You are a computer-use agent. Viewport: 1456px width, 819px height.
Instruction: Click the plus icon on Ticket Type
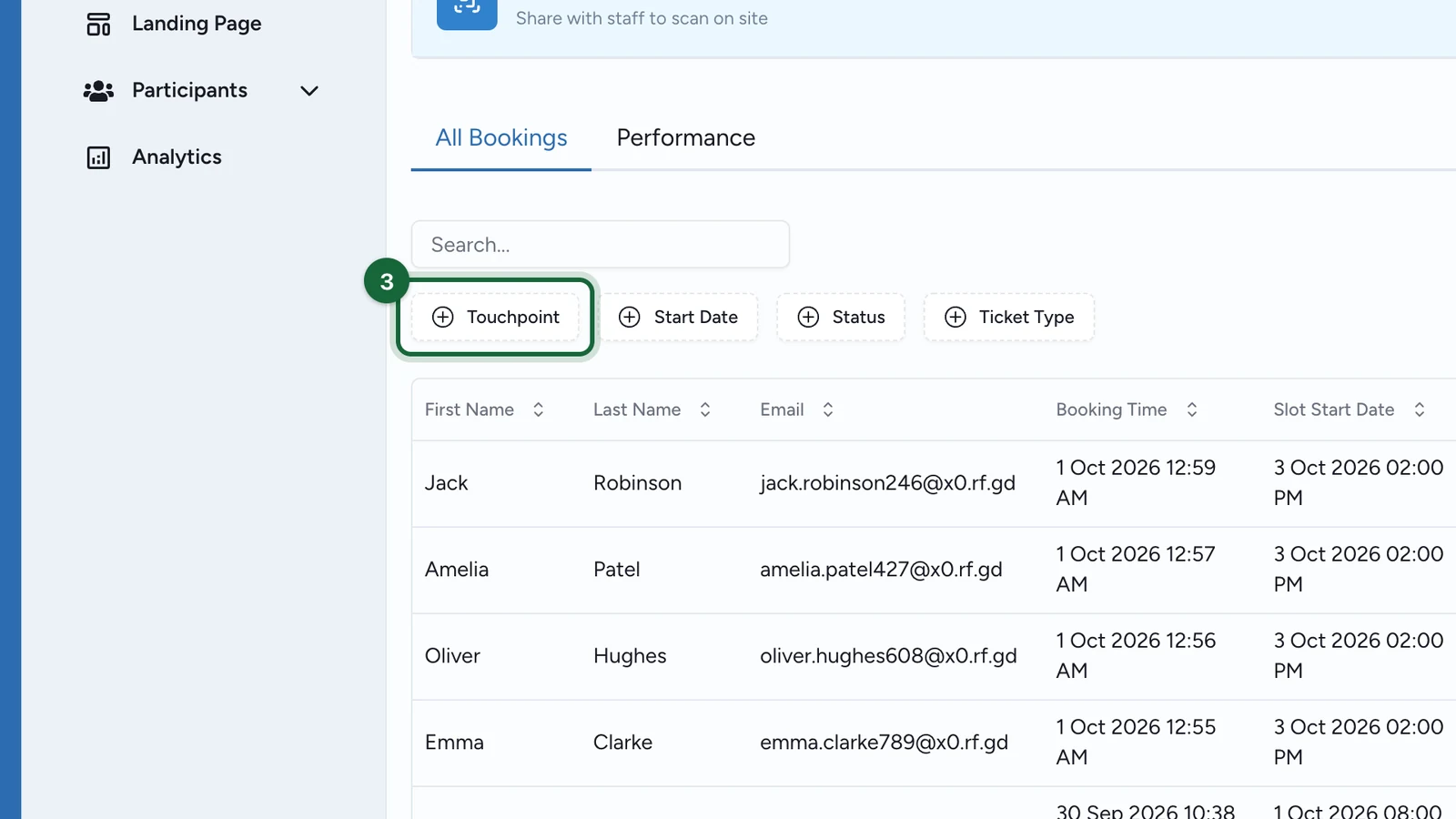click(x=955, y=317)
